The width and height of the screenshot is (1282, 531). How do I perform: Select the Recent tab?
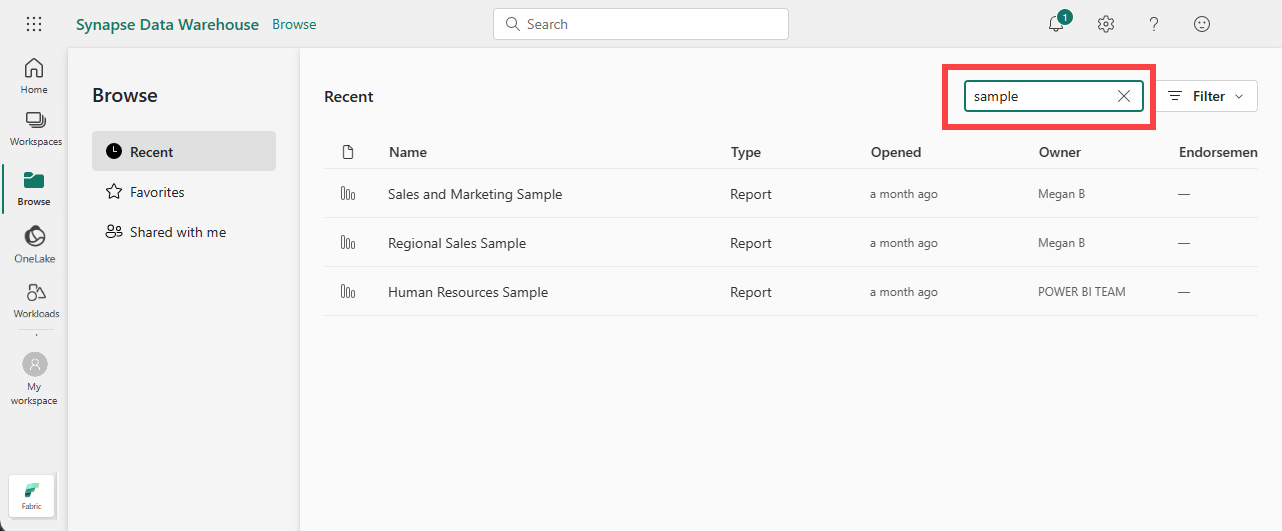[184, 152]
